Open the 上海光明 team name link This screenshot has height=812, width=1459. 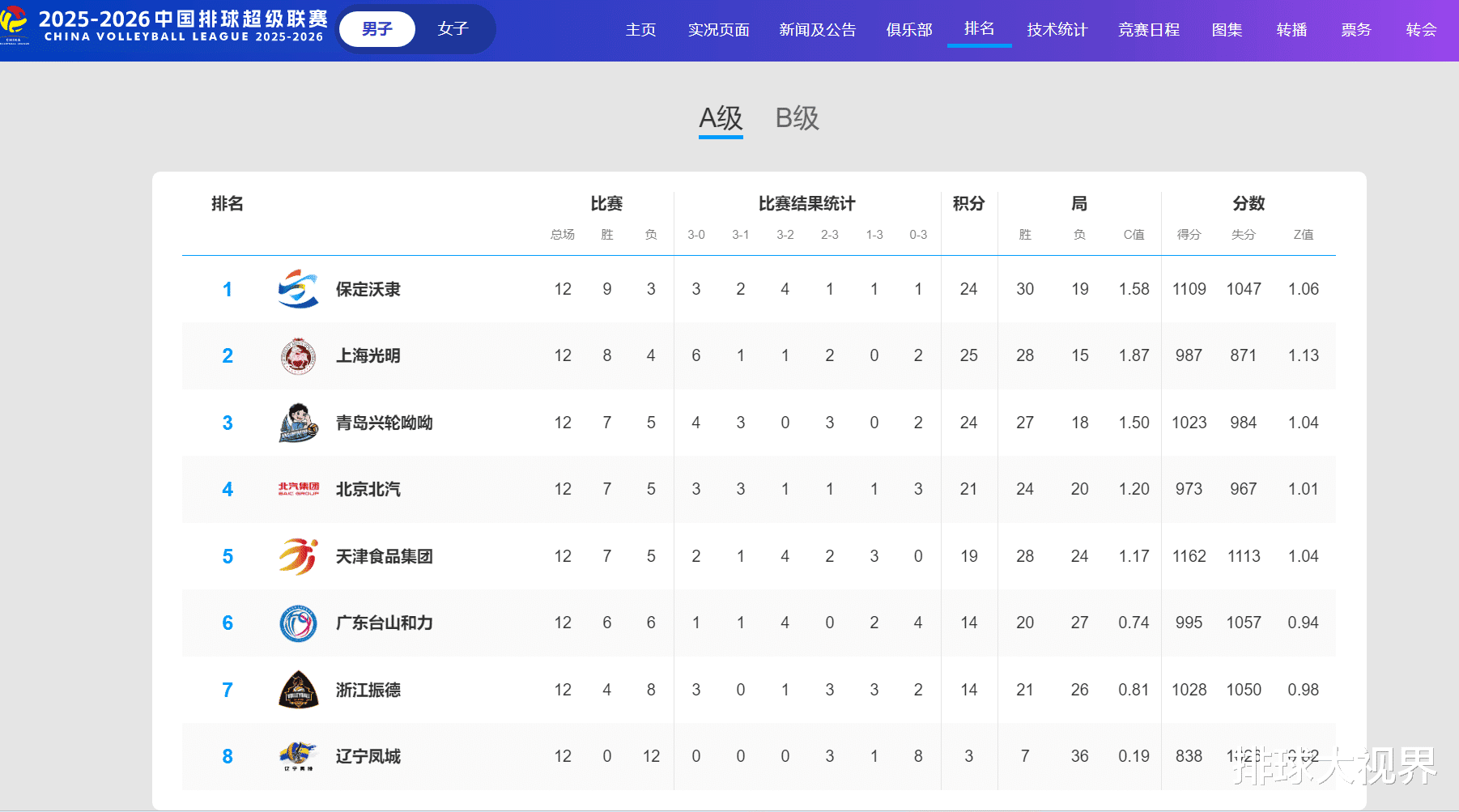tap(368, 356)
